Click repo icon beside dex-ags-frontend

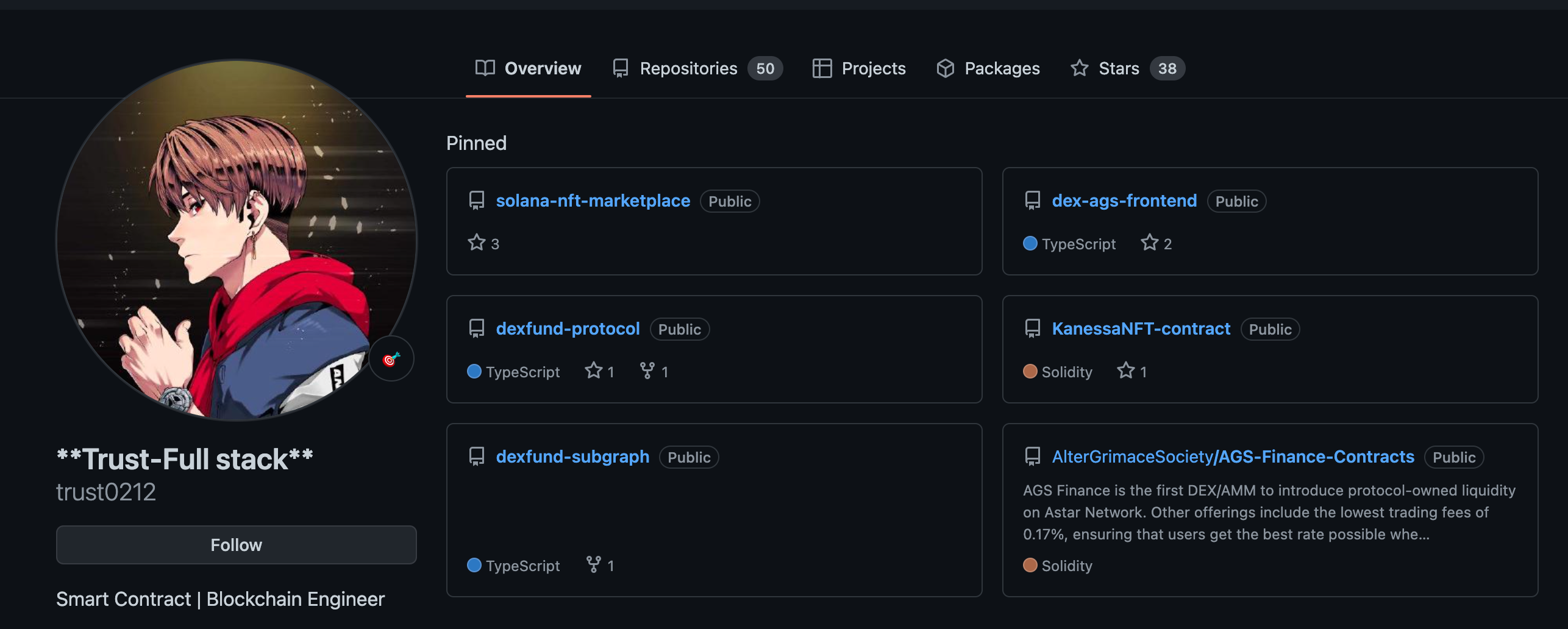(1033, 201)
